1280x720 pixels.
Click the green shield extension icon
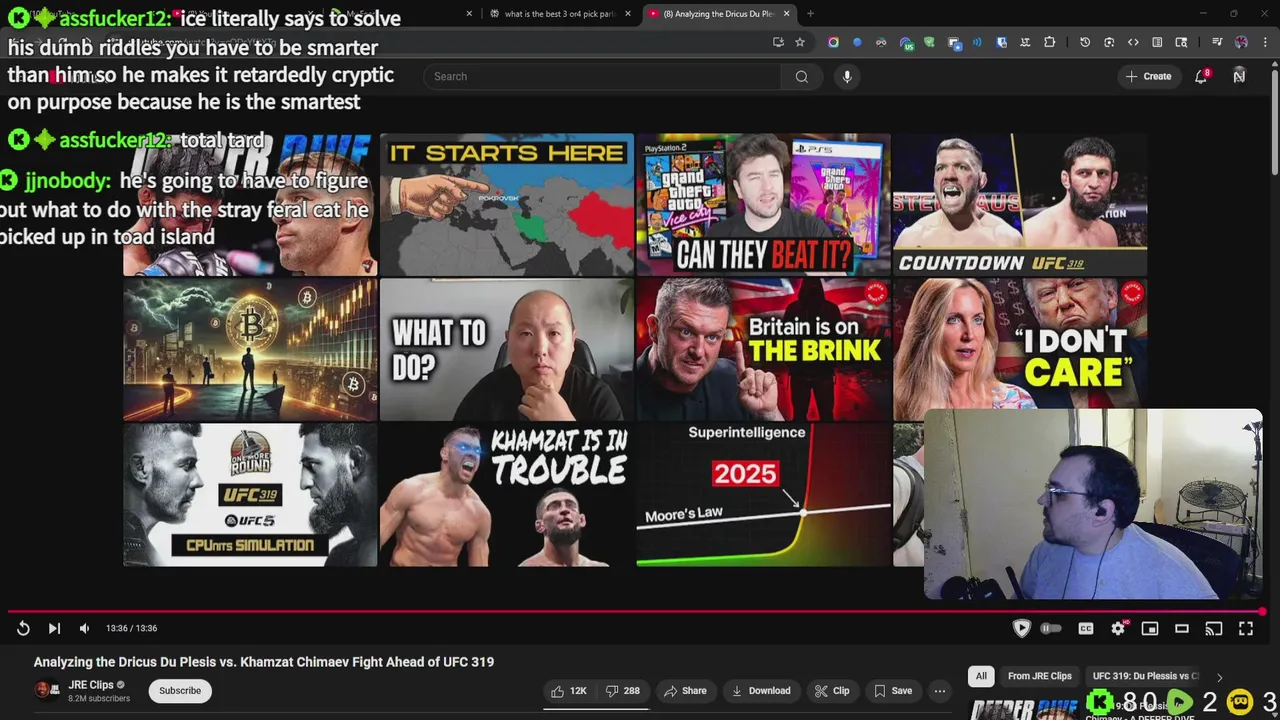pyautogui.click(x=929, y=42)
